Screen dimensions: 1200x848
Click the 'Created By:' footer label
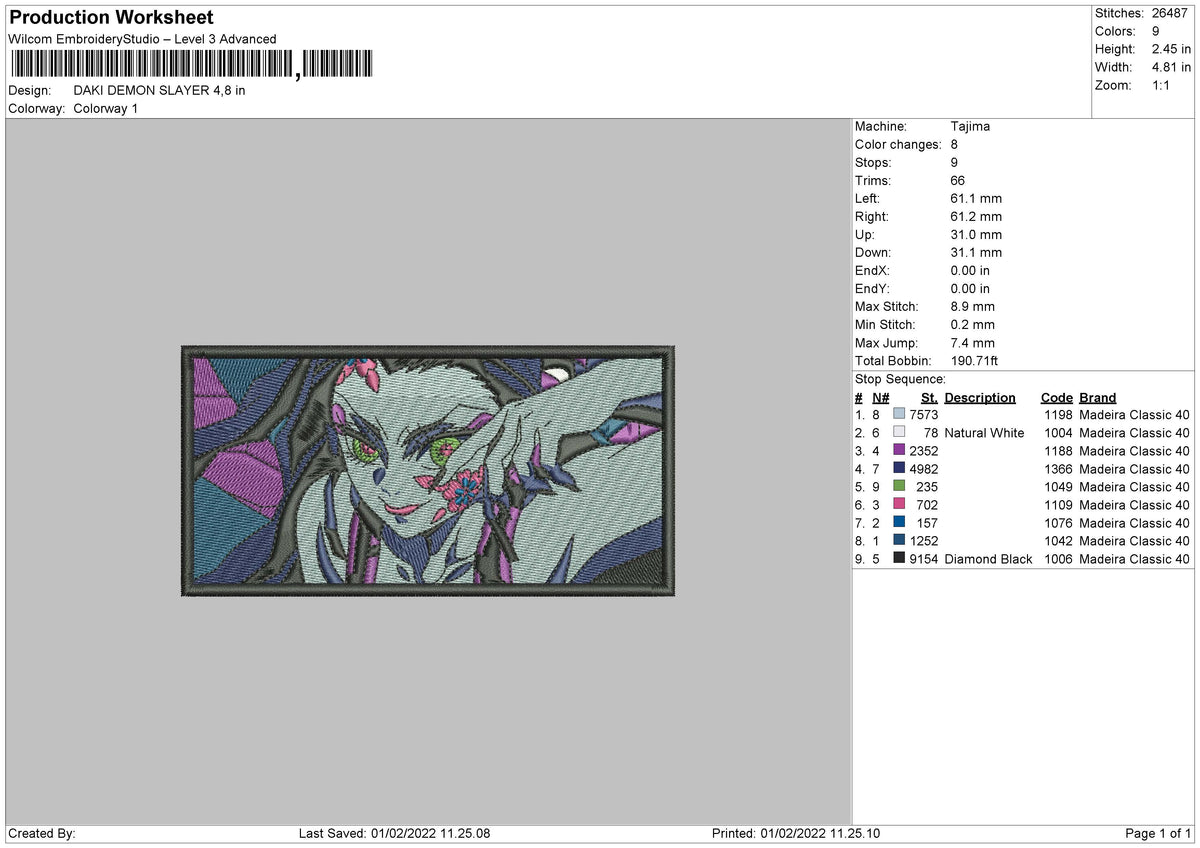41,833
